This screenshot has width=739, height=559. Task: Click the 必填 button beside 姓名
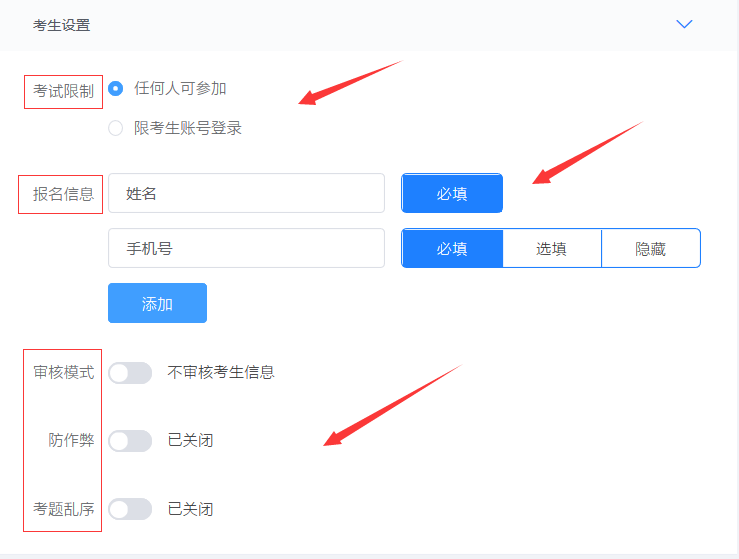tap(452, 193)
